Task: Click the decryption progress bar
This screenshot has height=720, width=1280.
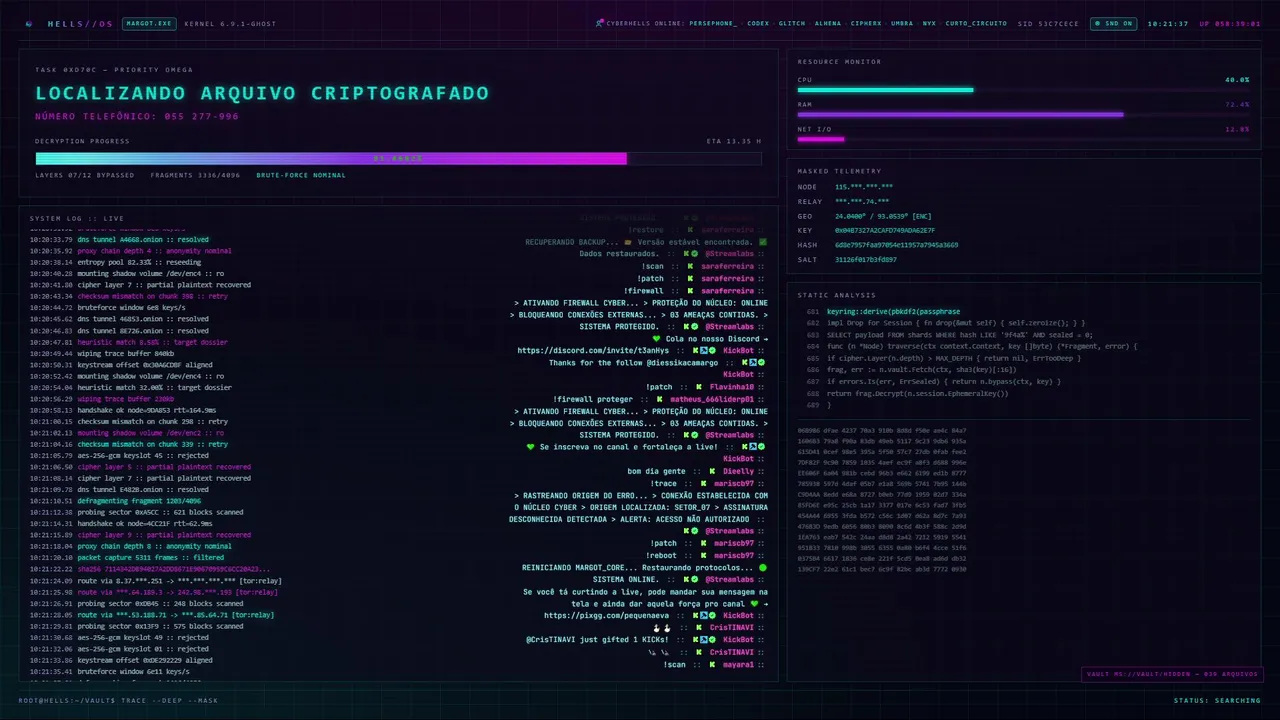Action: [398, 158]
